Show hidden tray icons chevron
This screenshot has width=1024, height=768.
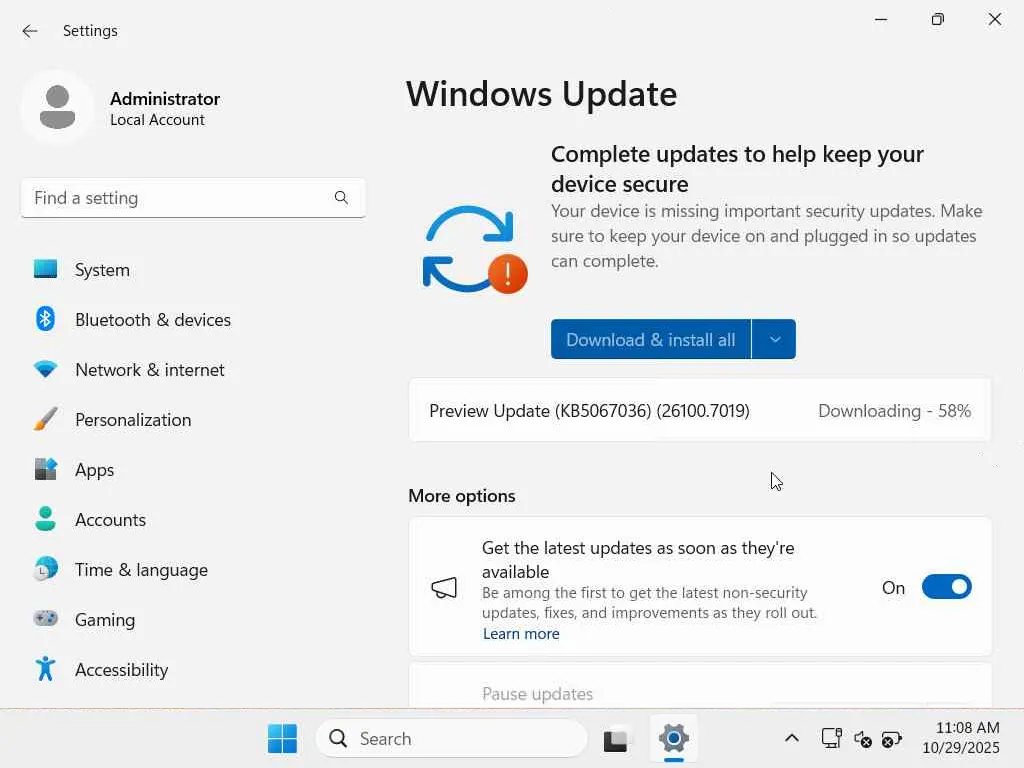click(x=792, y=739)
